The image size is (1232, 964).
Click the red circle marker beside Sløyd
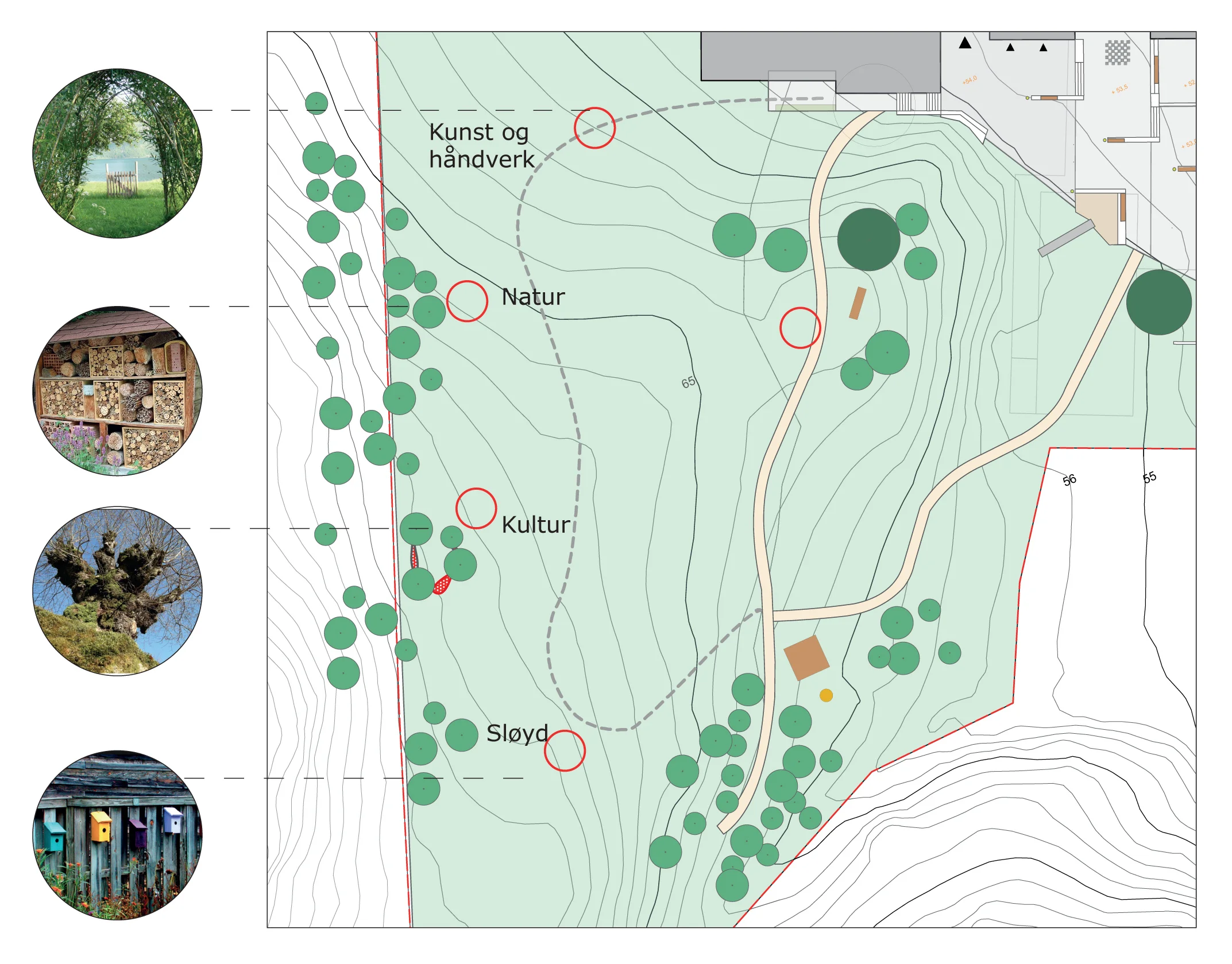pyautogui.click(x=565, y=750)
